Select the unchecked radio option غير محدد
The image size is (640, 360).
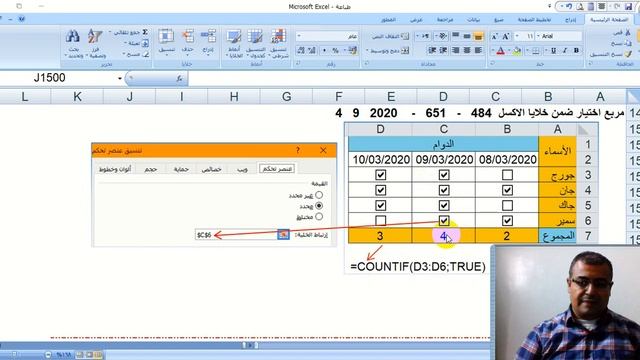tap(319, 195)
